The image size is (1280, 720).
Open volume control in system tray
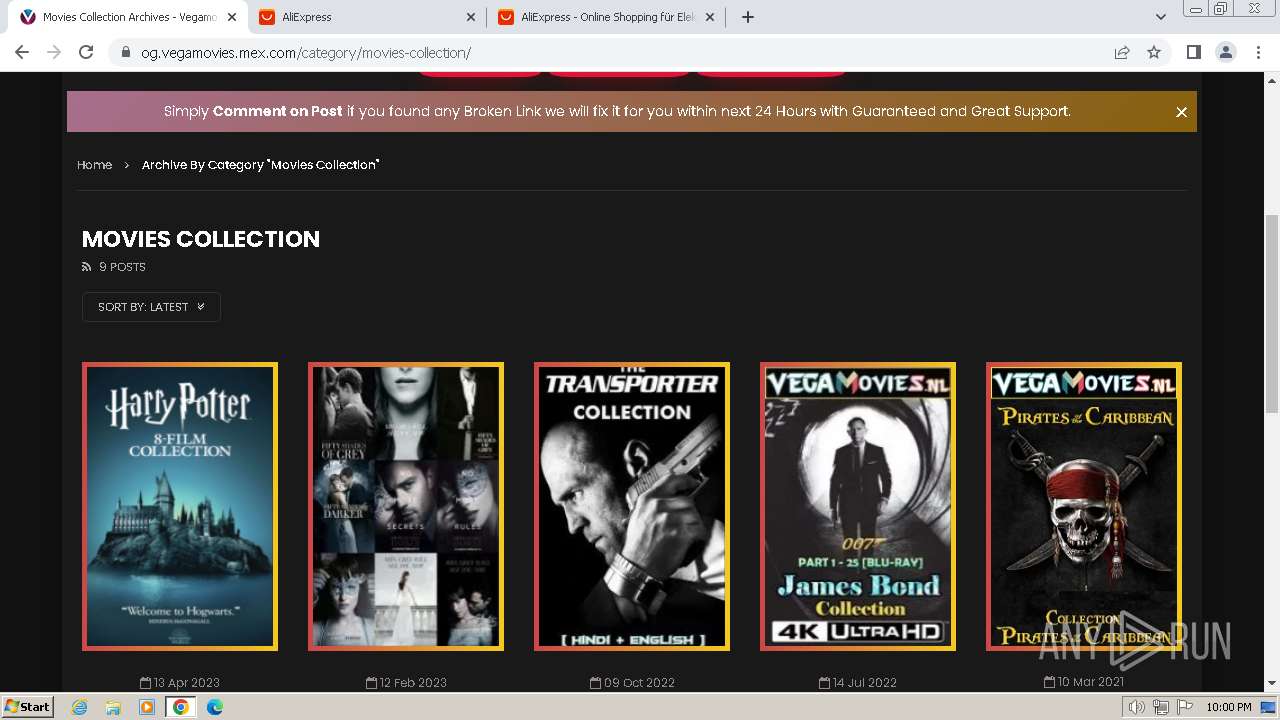pyautogui.click(x=1136, y=707)
